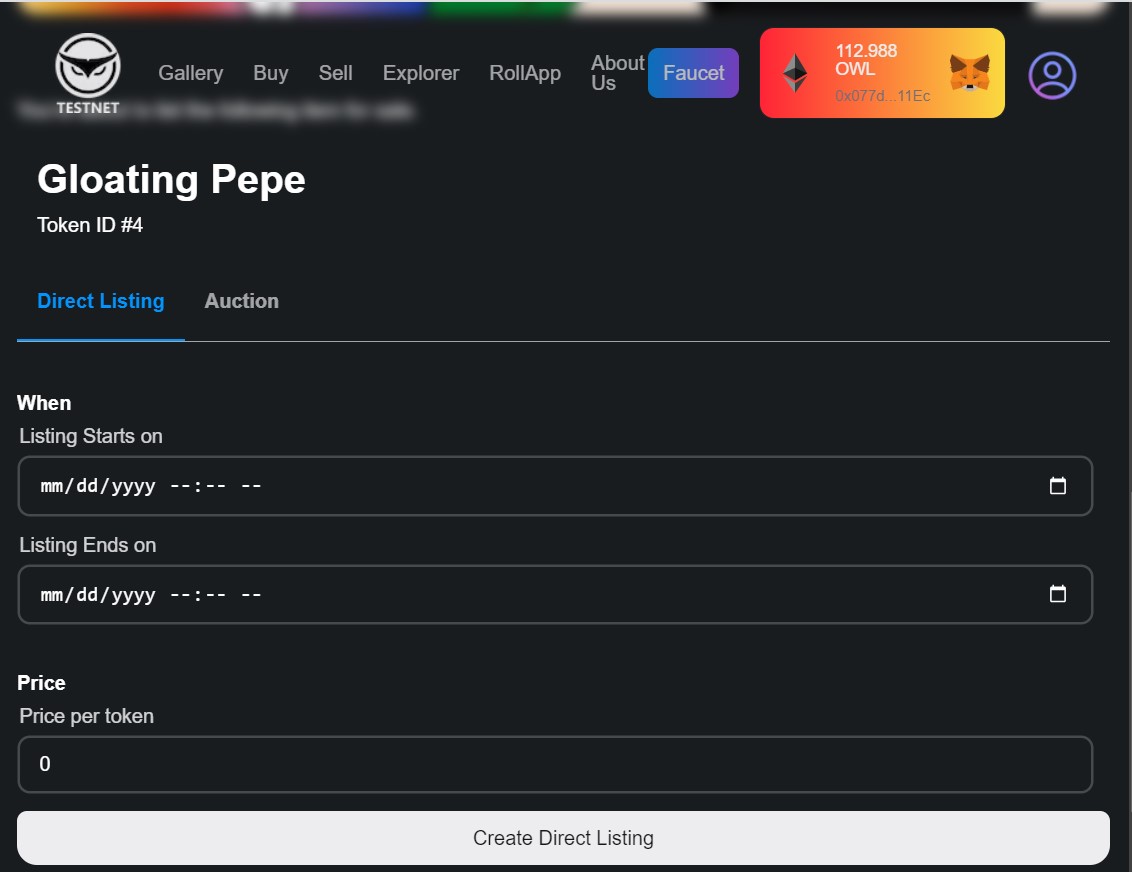The width and height of the screenshot is (1132, 872).
Task: Open the Buy menu item
Action: 271,73
